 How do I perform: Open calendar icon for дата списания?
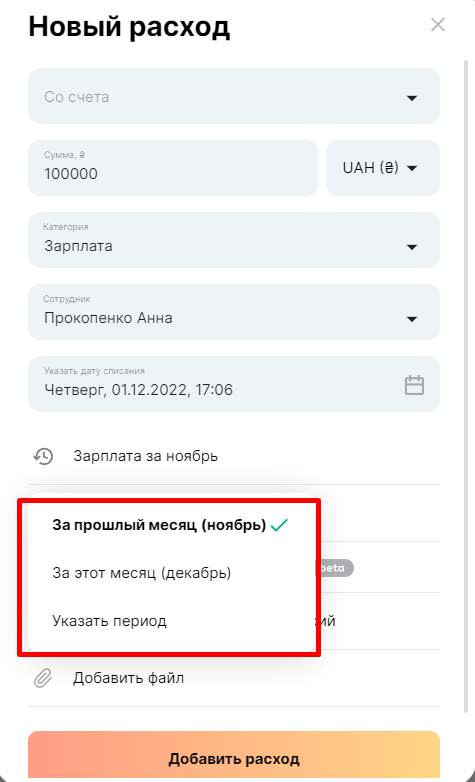click(x=414, y=385)
